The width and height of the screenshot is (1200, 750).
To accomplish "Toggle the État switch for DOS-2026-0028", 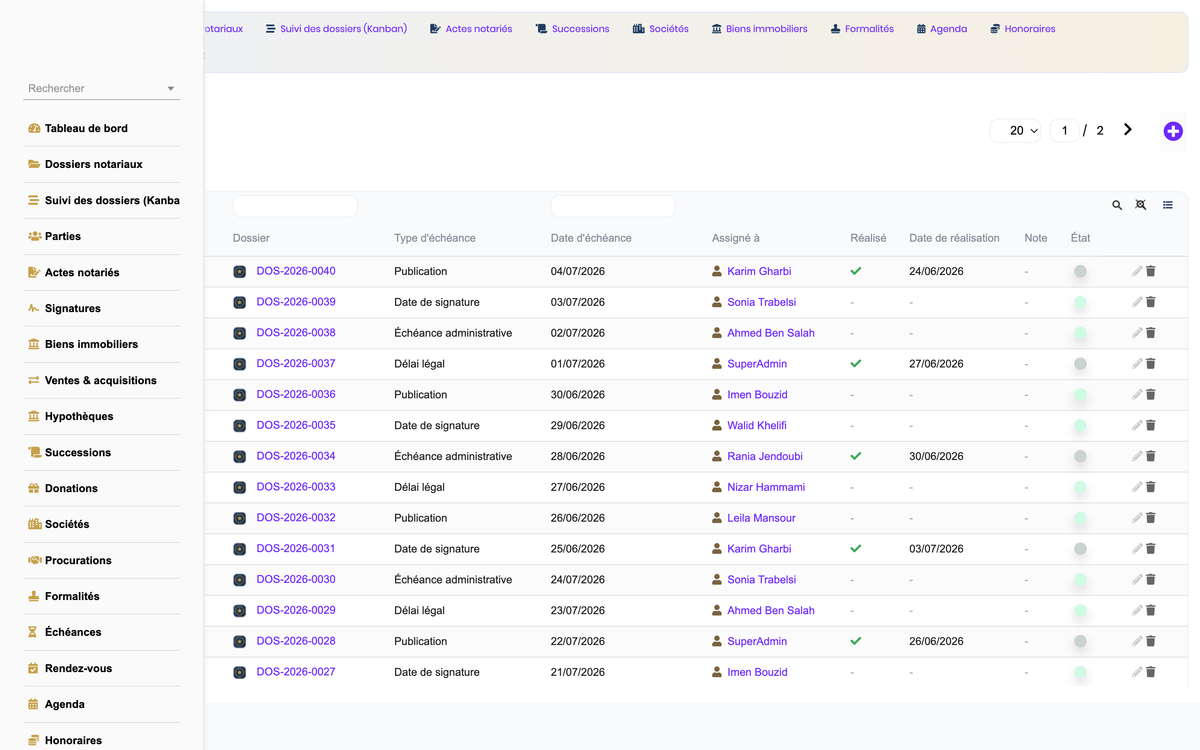I will click(x=1080, y=641).
